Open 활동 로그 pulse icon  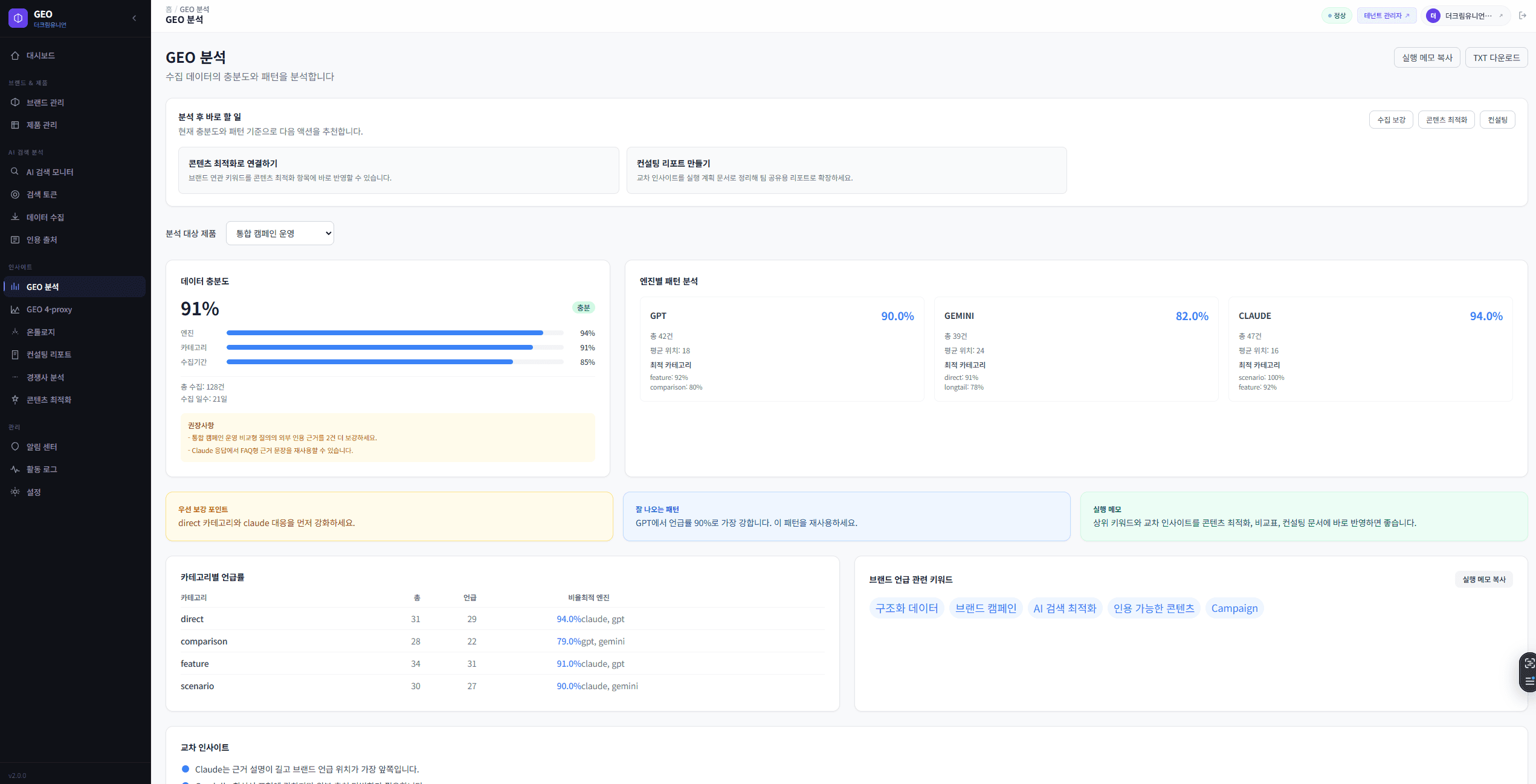(15, 469)
